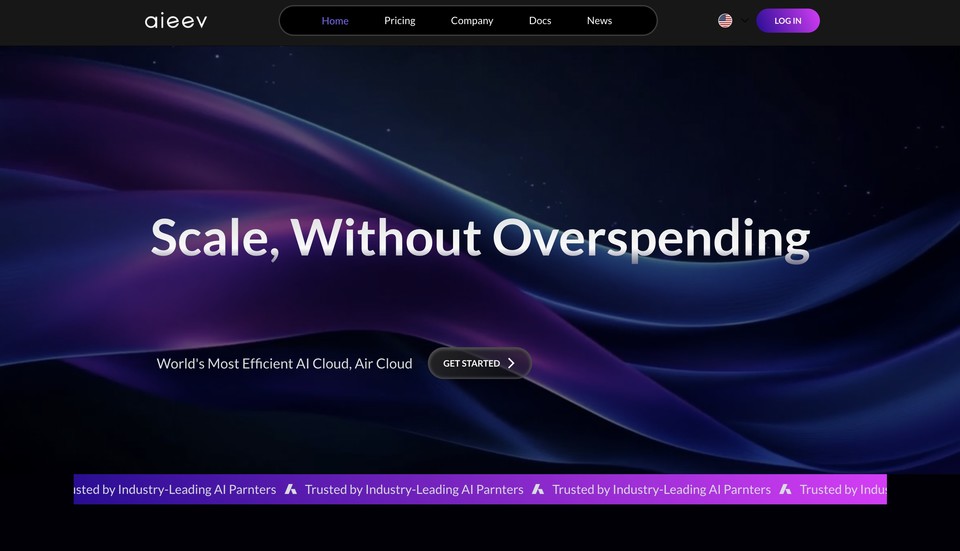This screenshot has width=960, height=551.
Task: Open the Company menu item
Action: [472, 21]
